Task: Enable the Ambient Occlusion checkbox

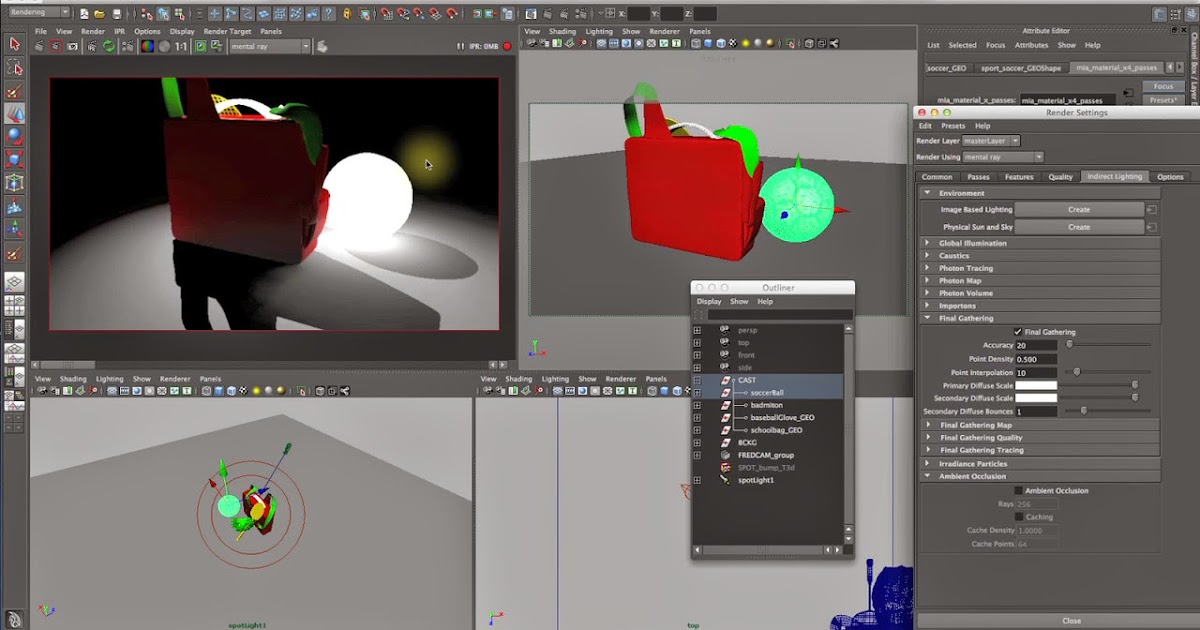Action: click(x=1018, y=490)
